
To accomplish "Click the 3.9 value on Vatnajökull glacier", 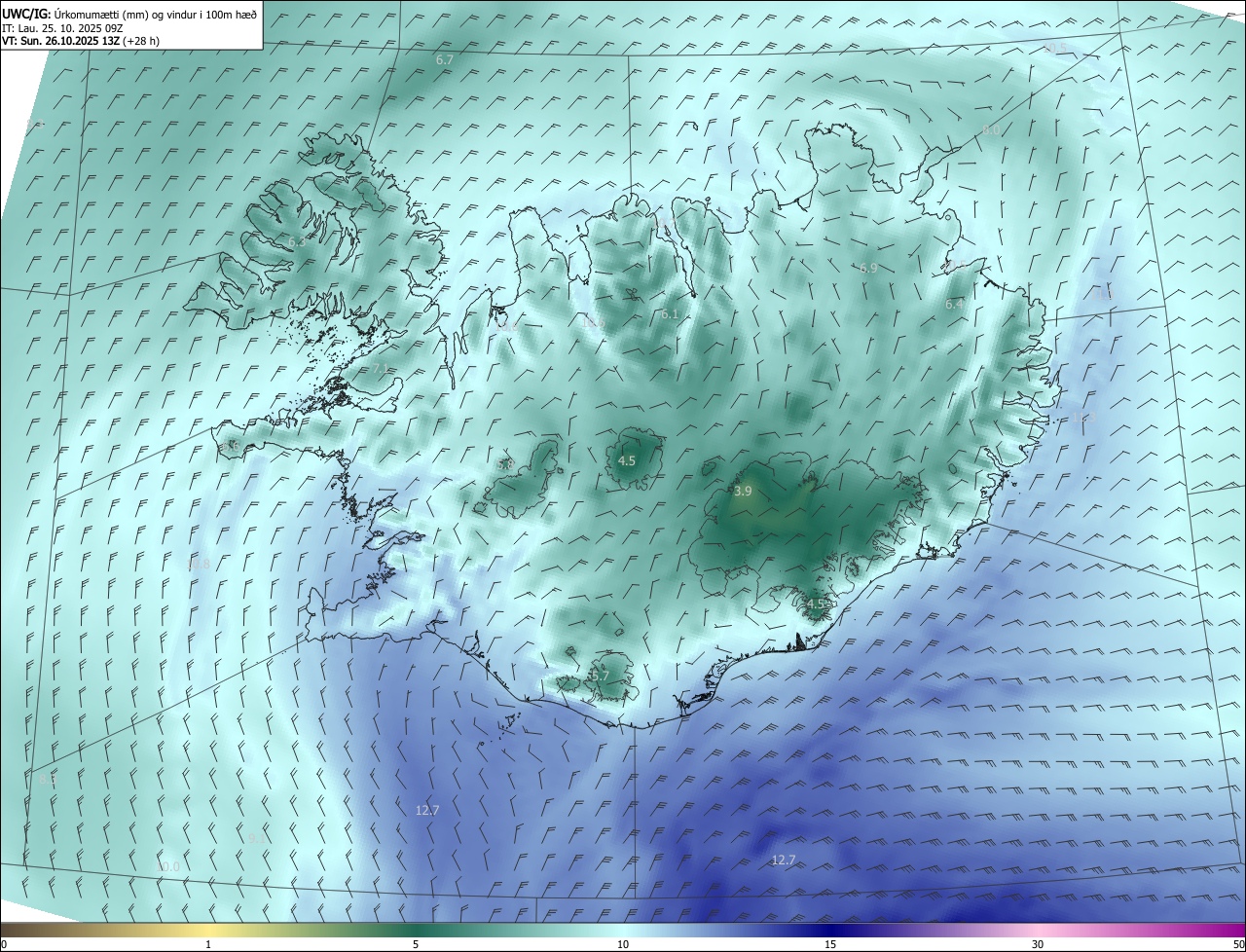I will 743,492.
